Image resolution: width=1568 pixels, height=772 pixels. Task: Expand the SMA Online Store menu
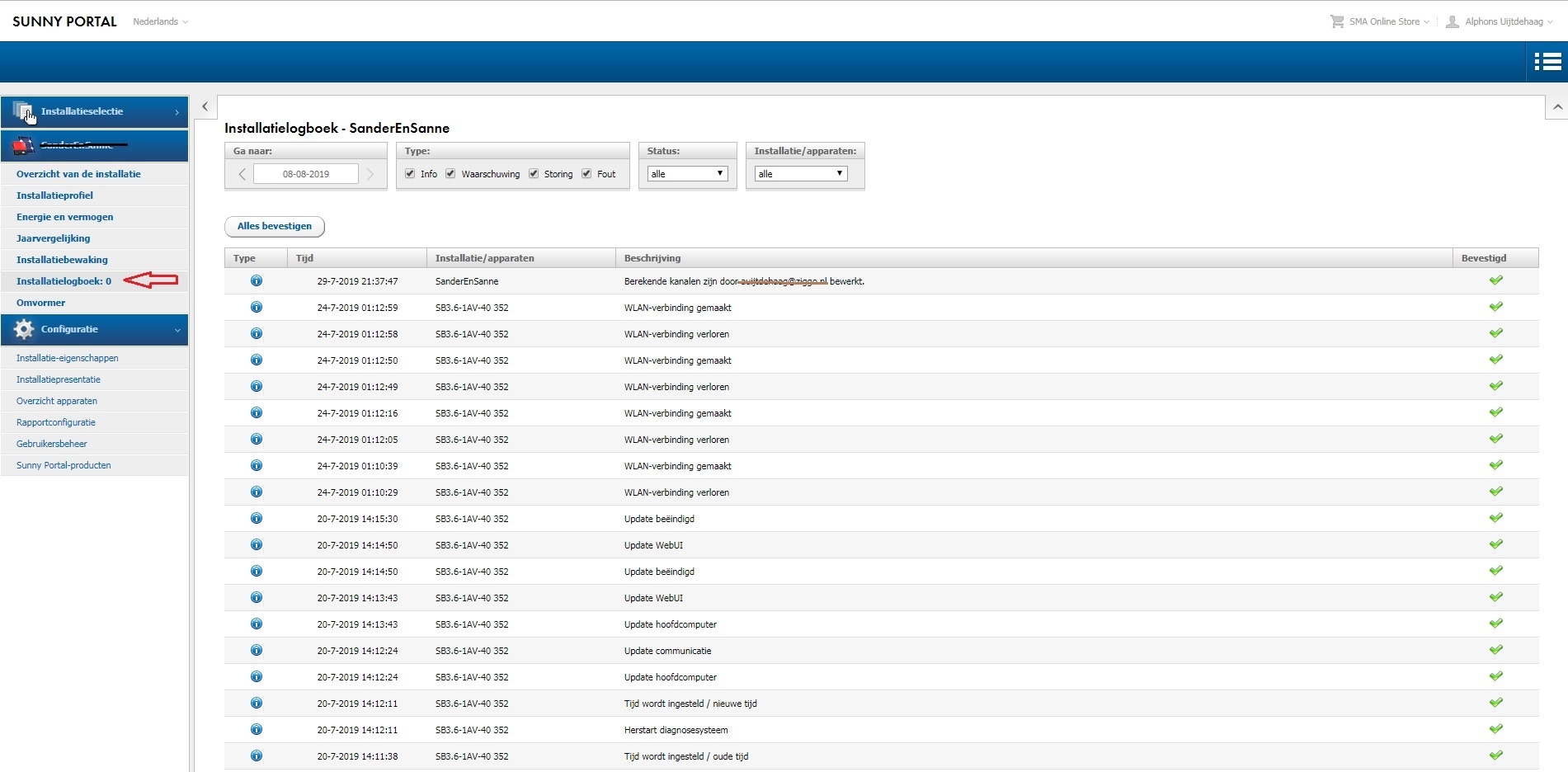(1390, 21)
